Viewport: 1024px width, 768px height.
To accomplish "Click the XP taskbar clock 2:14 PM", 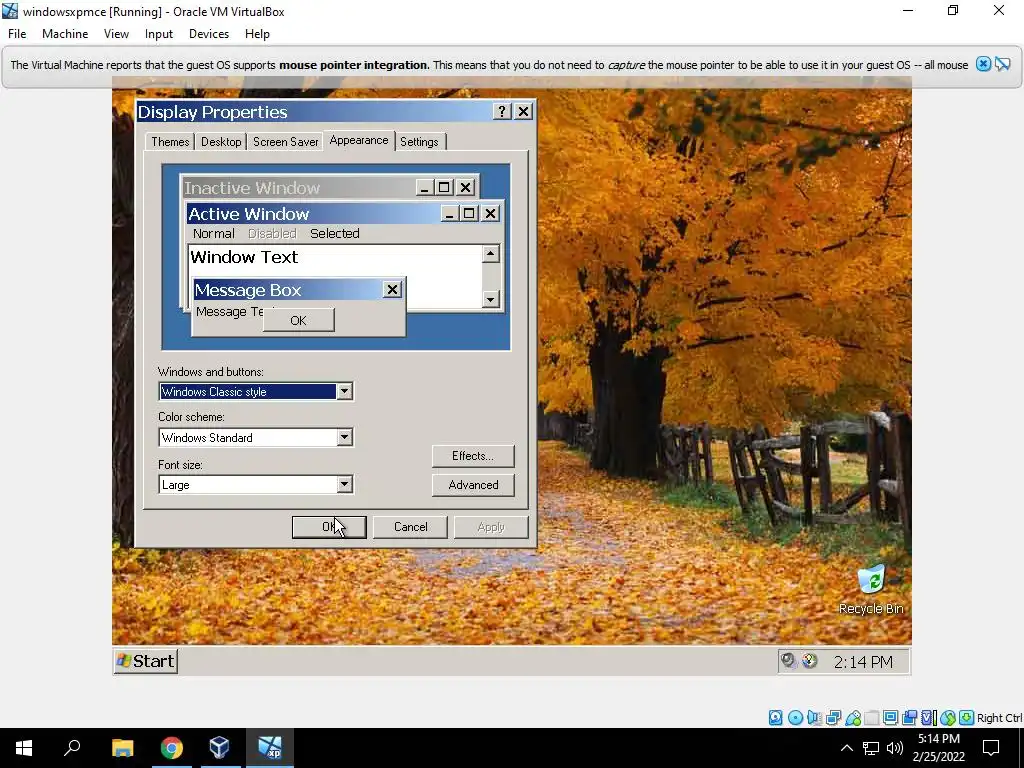I will pyautogui.click(x=863, y=662).
